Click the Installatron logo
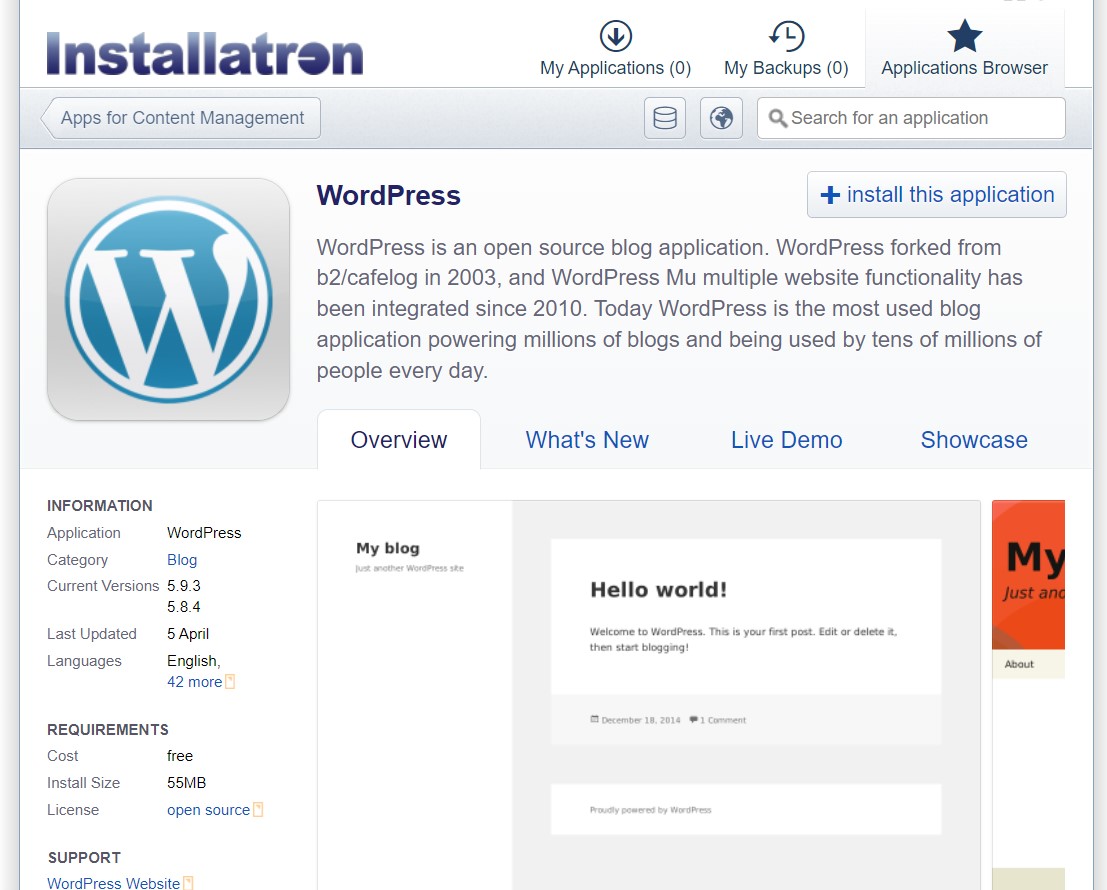The image size is (1107, 890). pyautogui.click(x=205, y=54)
